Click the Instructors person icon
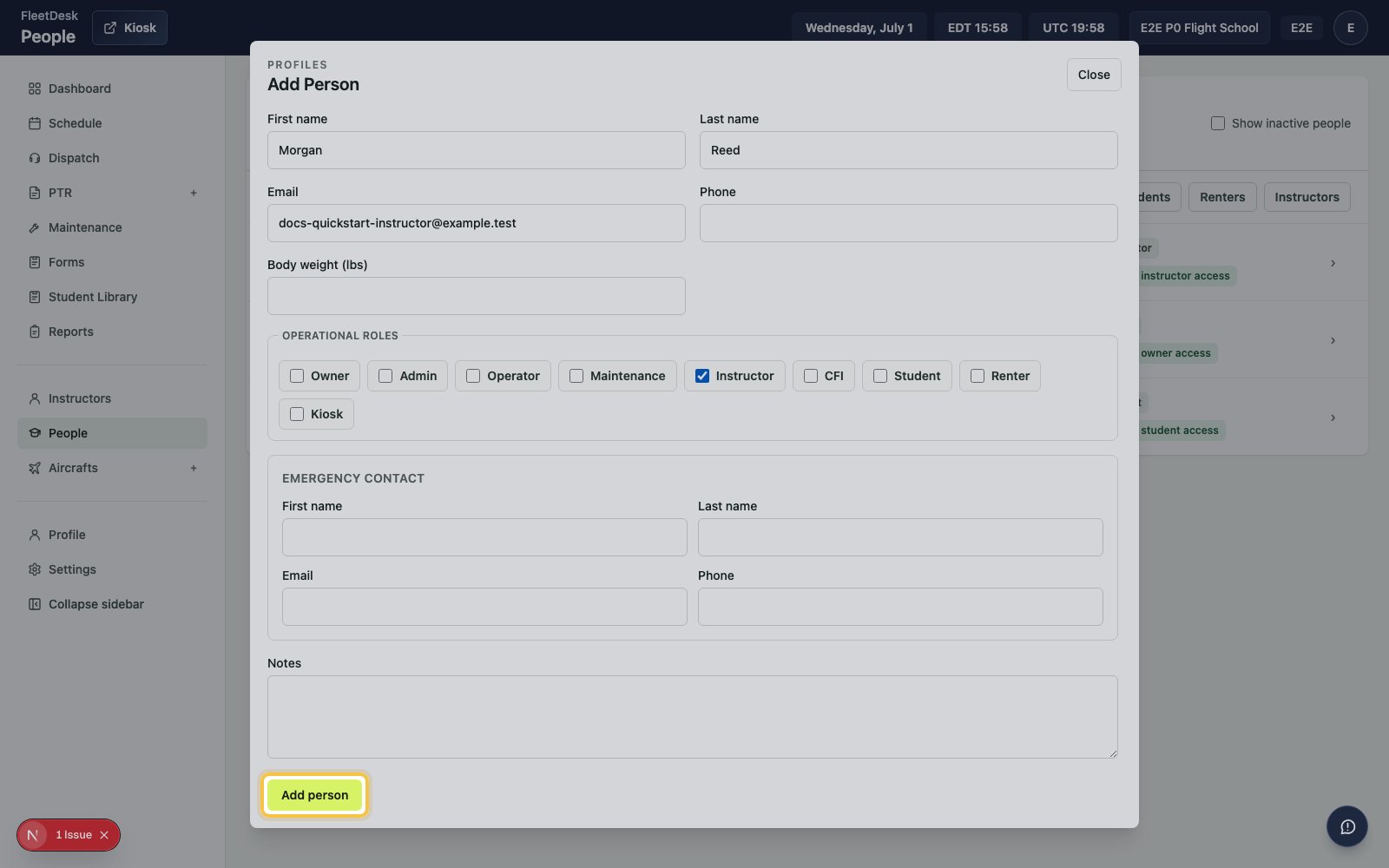Image resolution: width=1389 pixels, height=868 pixels. pos(35,398)
